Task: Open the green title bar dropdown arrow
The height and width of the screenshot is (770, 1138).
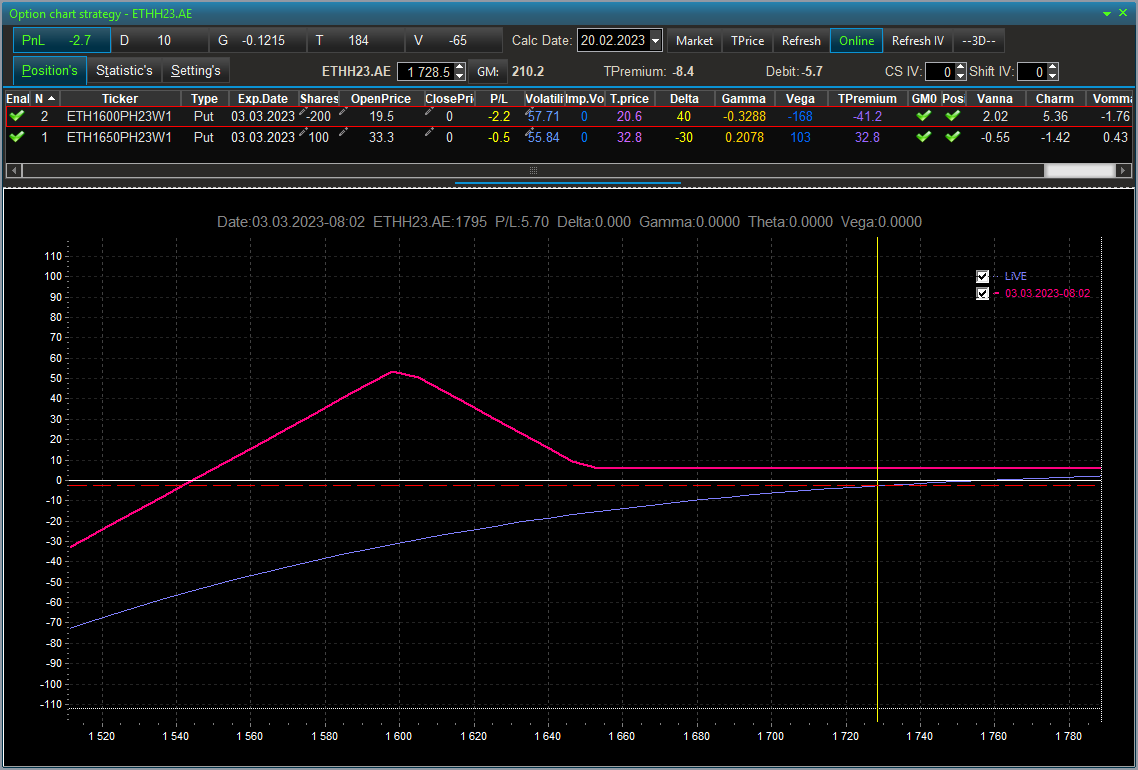Action: [1108, 14]
